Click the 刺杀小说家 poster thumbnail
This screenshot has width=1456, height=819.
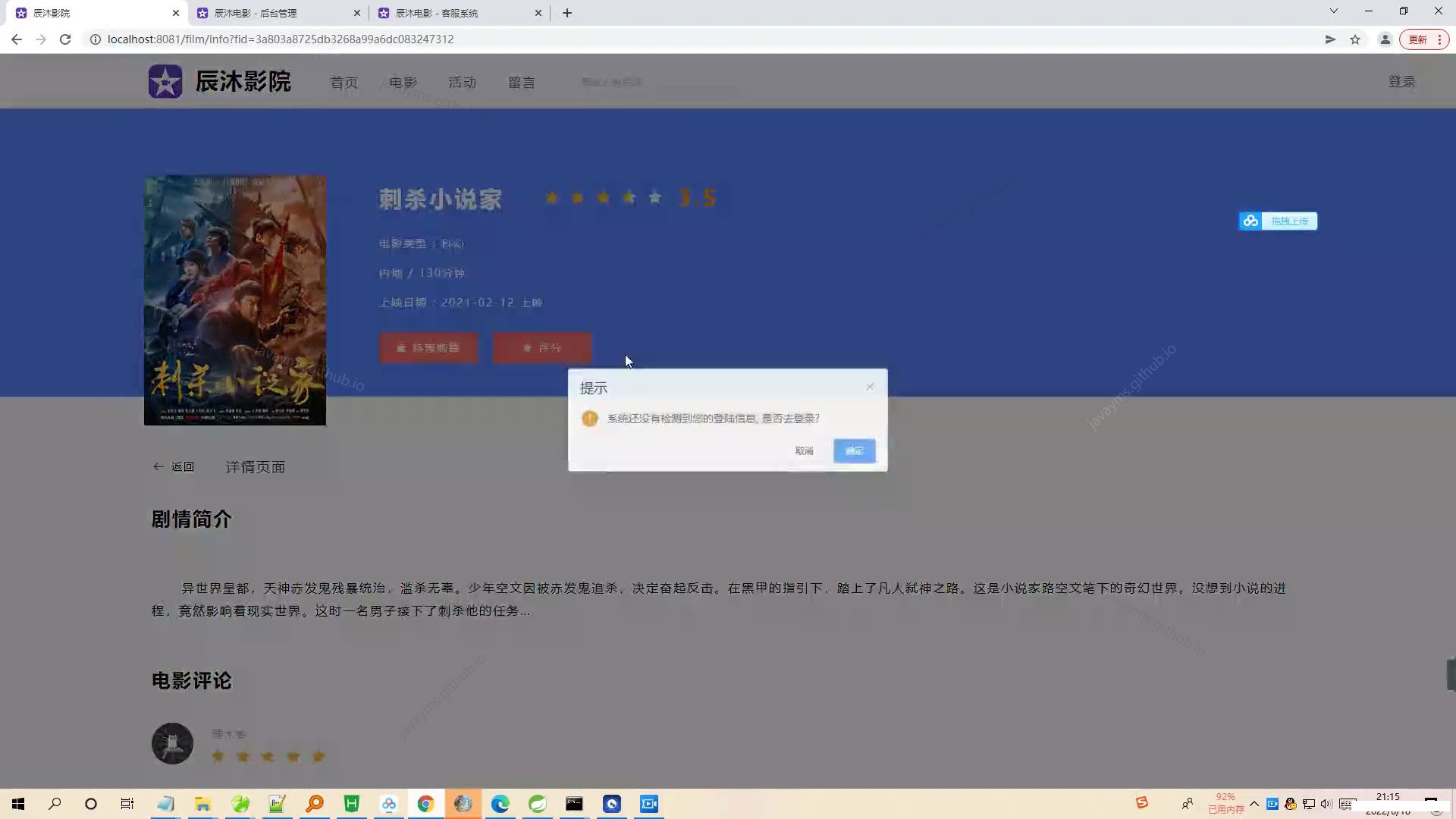(234, 300)
